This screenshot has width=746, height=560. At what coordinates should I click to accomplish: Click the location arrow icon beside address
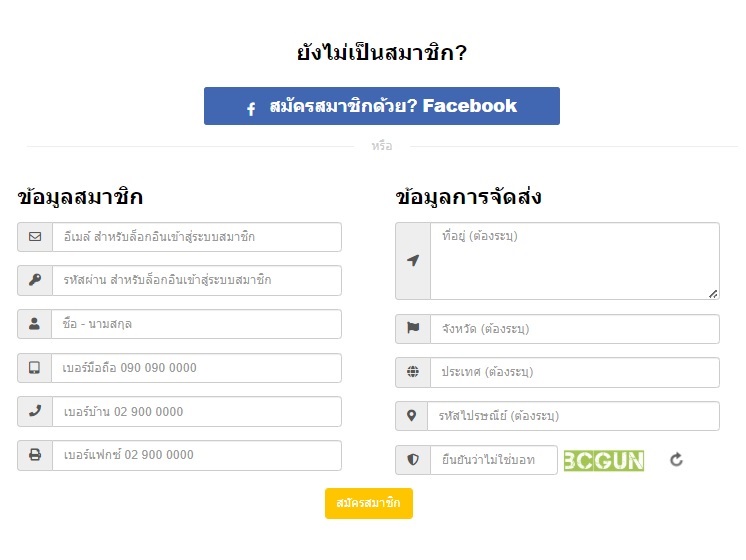pos(413,261)
